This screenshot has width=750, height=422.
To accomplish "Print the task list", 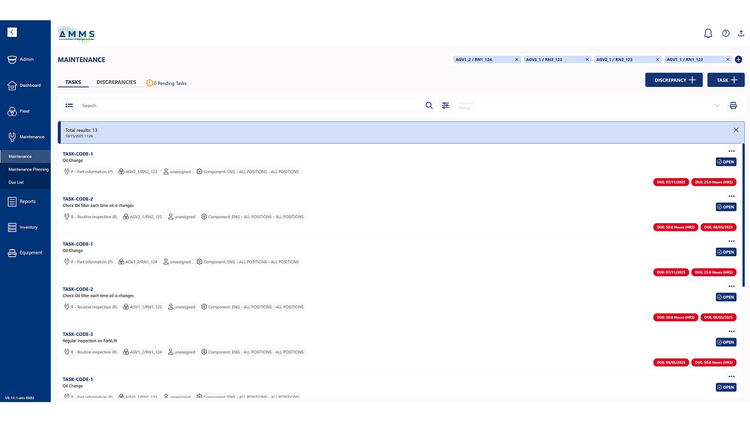I will tap(733, 105).
